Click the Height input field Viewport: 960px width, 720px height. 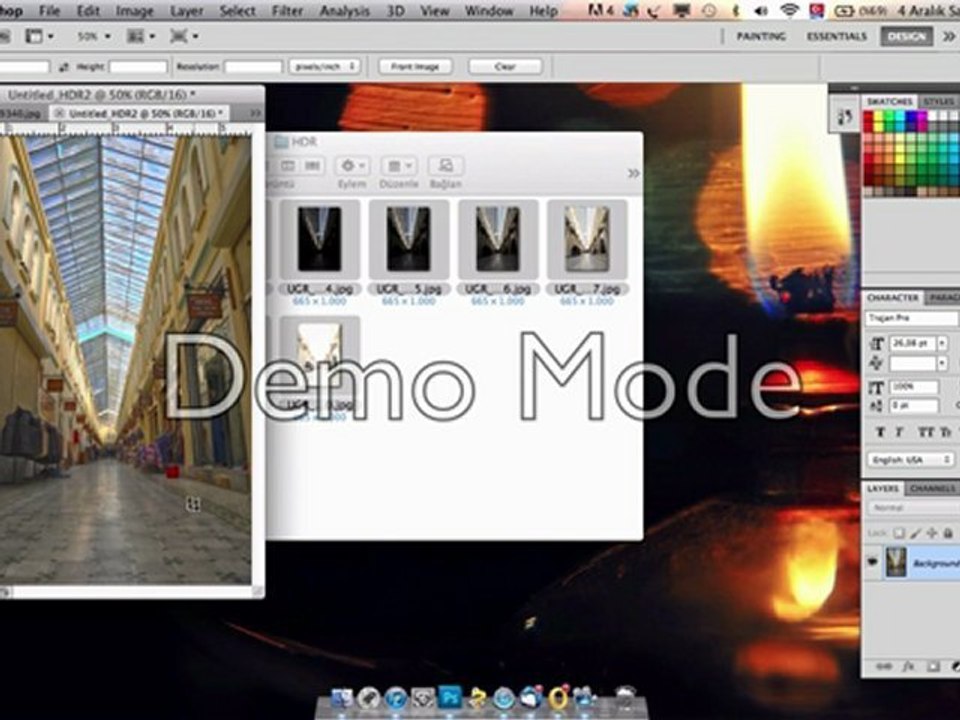pos(138,66)
